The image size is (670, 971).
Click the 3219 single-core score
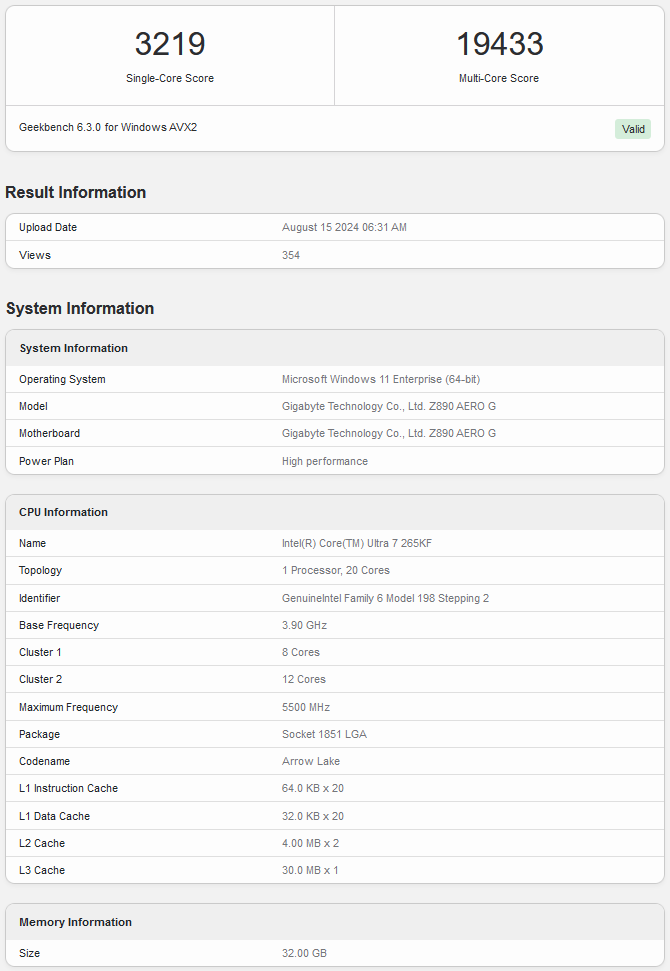click(x=170, y=44)
